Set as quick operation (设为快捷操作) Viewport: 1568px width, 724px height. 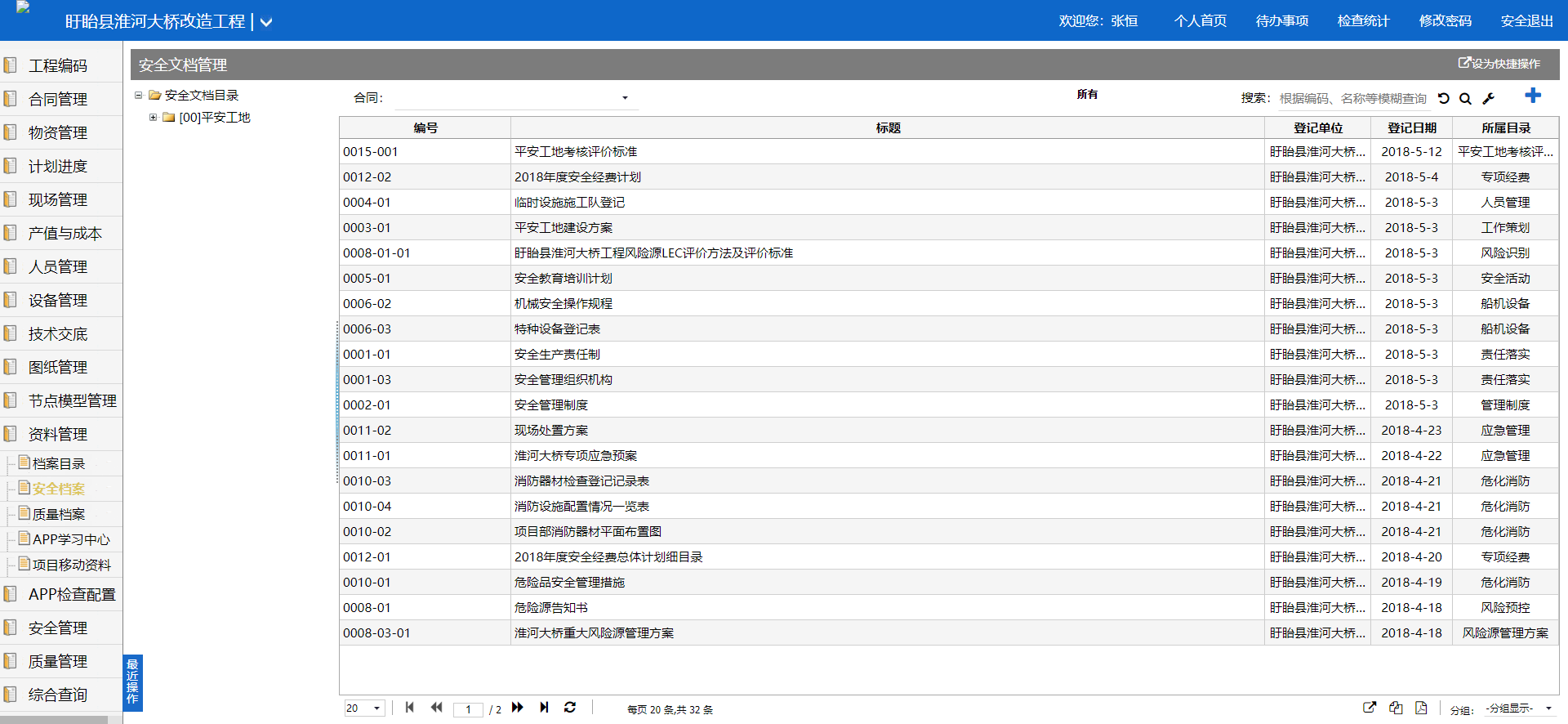[1499, 63]
